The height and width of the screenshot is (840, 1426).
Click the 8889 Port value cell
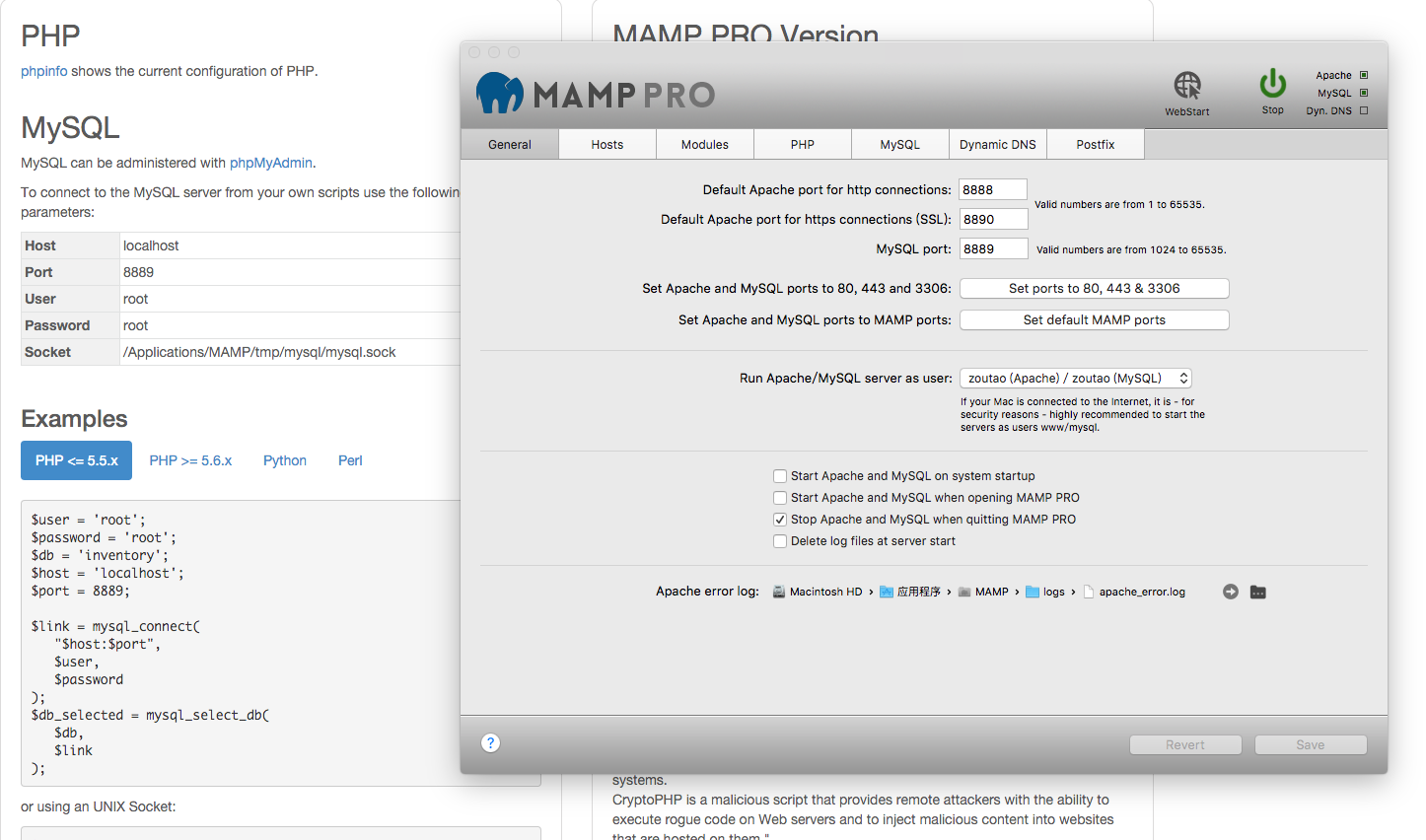290,272
